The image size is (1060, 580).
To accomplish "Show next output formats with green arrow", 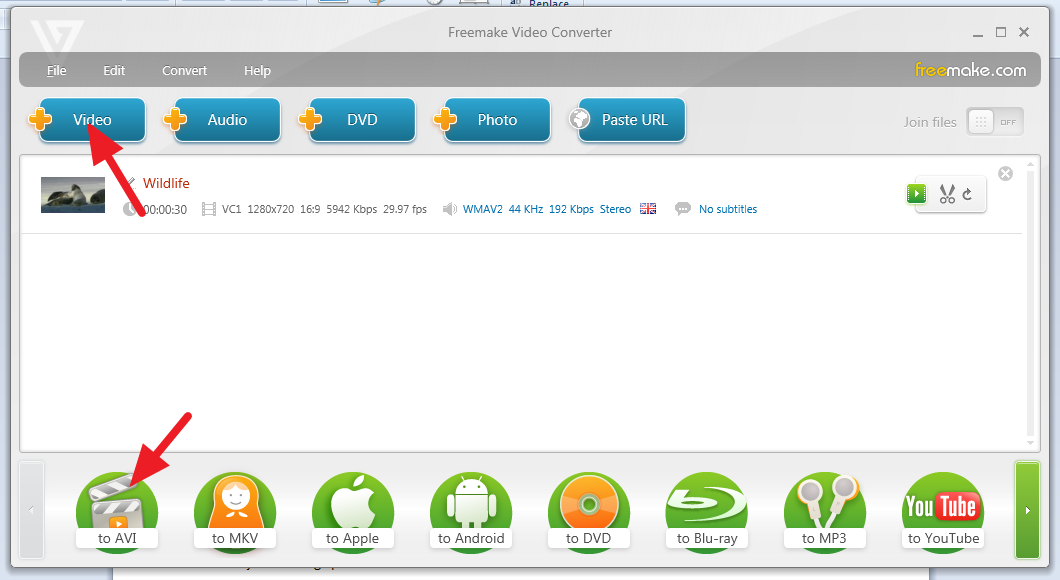I will coord(1027,510).
